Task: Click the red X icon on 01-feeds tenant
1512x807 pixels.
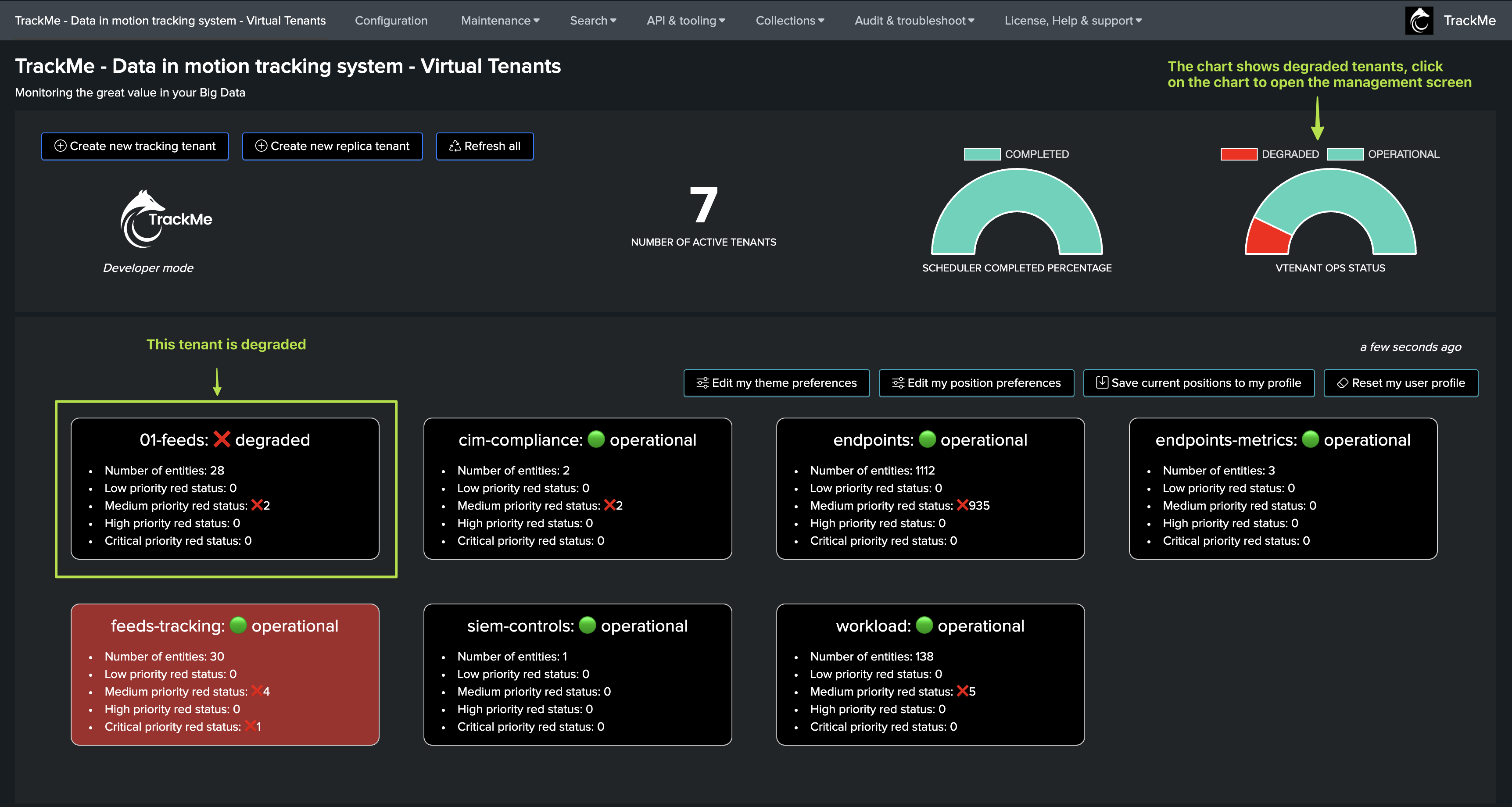Action: 221,439
